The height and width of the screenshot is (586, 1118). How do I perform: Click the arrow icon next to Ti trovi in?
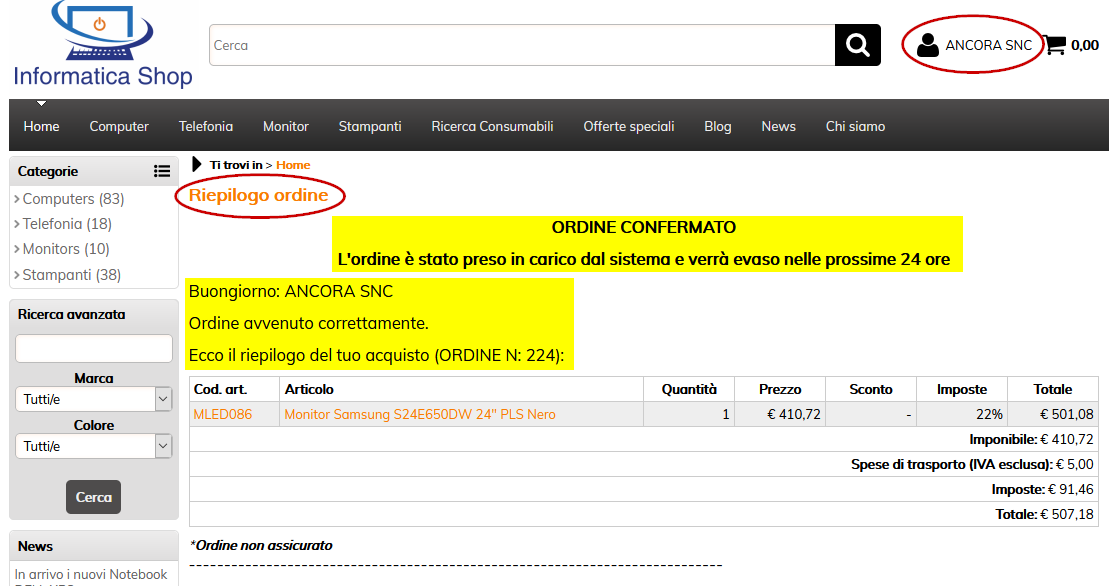click(196, 163)
